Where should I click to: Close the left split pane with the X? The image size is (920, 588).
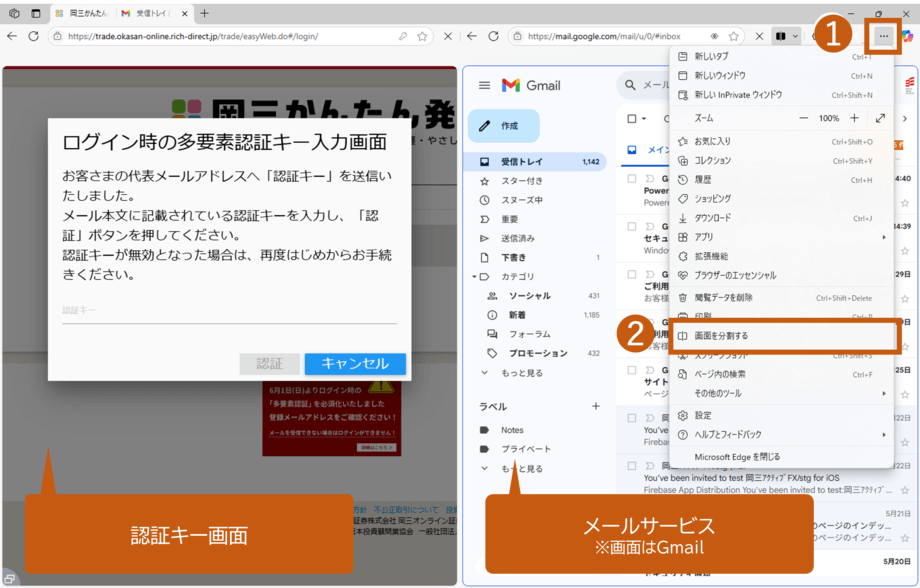pos(448,36)
